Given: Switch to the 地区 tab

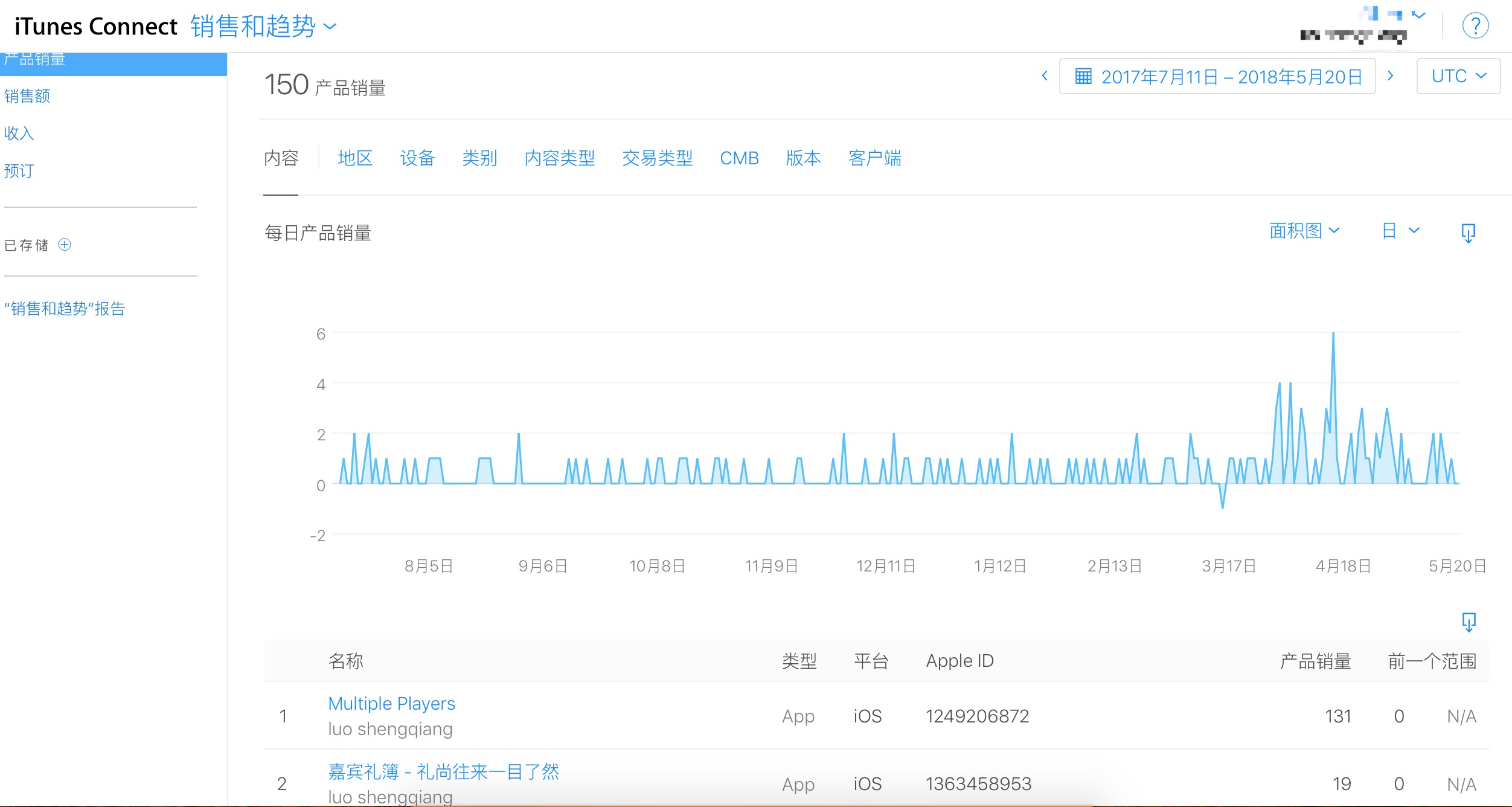Looking at the screenshot, I should tap(354, 158).
